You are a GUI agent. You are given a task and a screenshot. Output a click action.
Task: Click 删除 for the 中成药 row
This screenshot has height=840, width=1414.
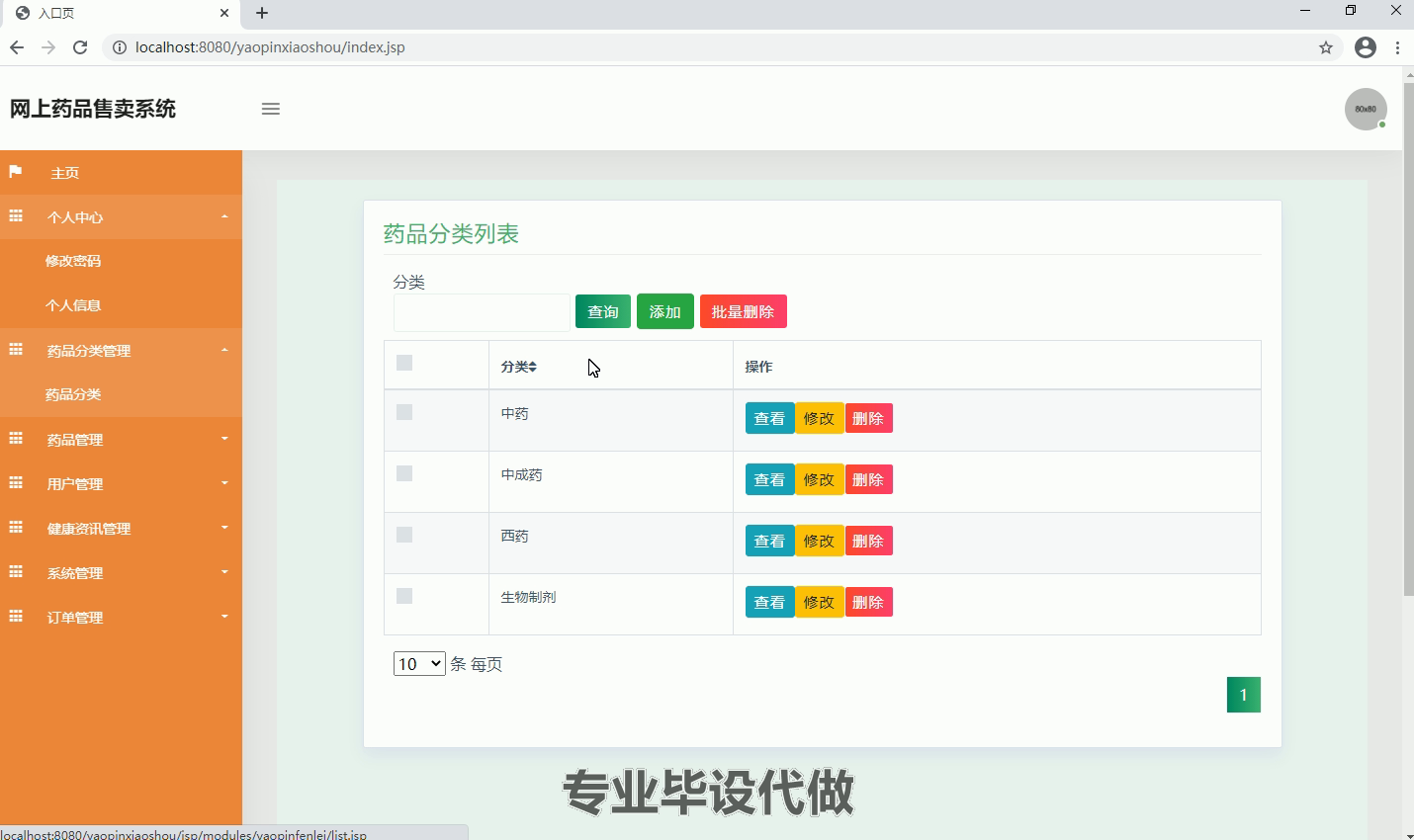pos(868,480)
